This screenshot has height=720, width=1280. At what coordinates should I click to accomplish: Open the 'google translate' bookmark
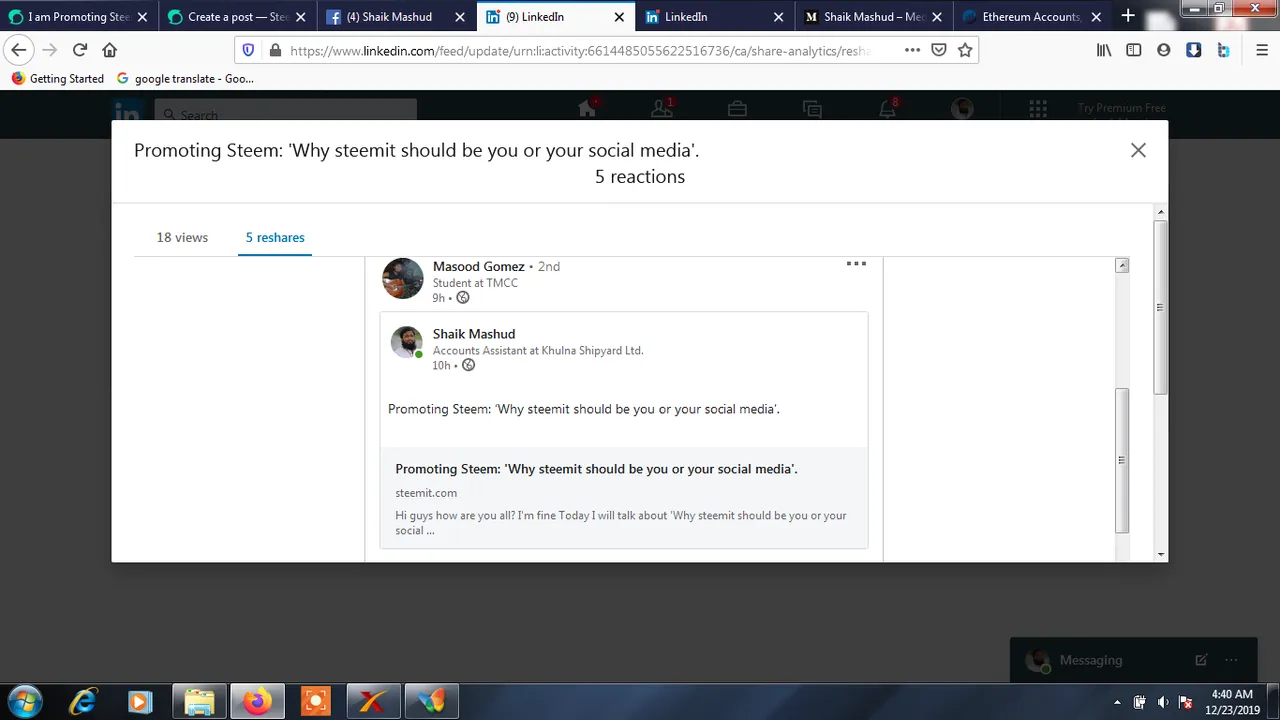point(185,78)
